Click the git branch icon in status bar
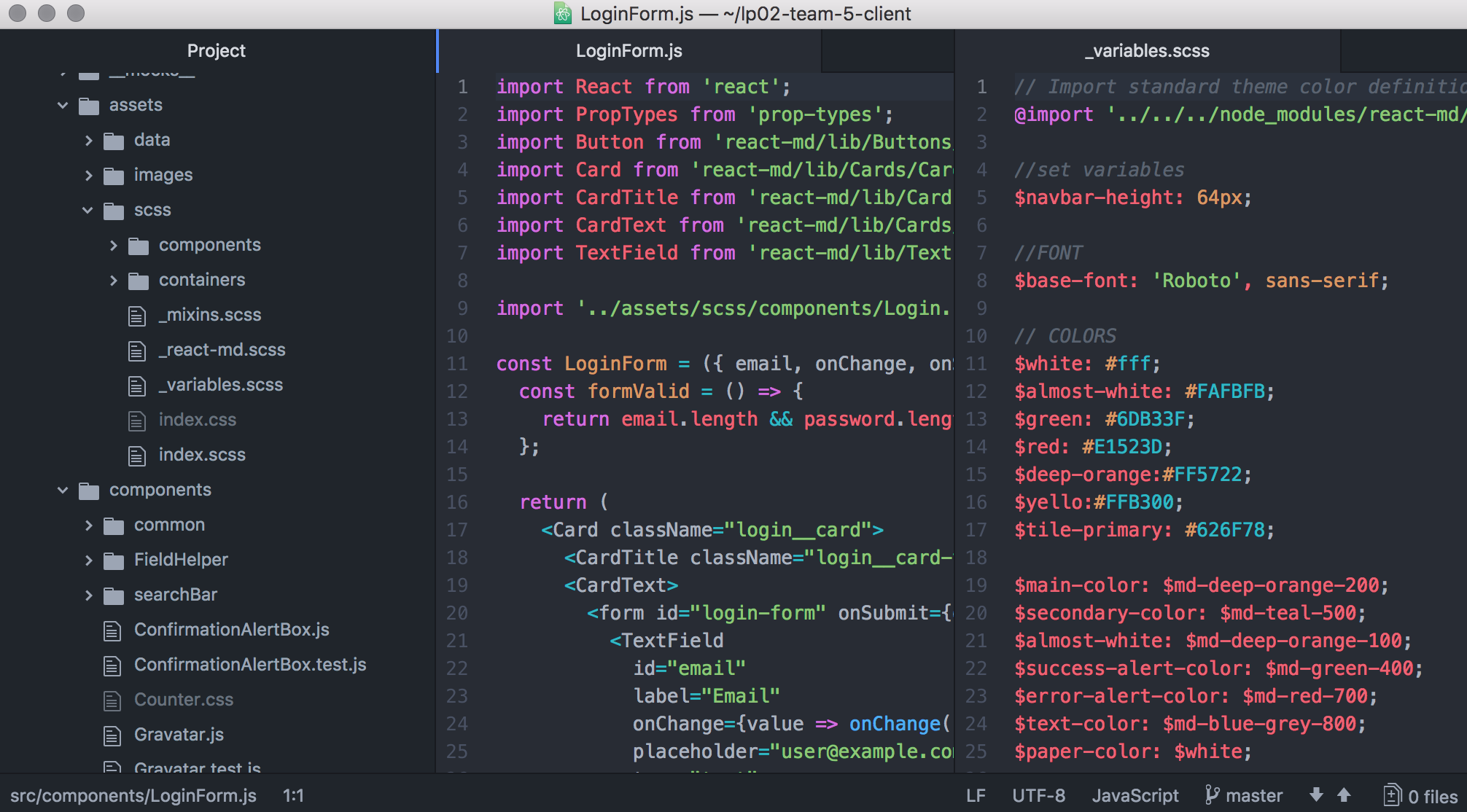 [1212, 795]
